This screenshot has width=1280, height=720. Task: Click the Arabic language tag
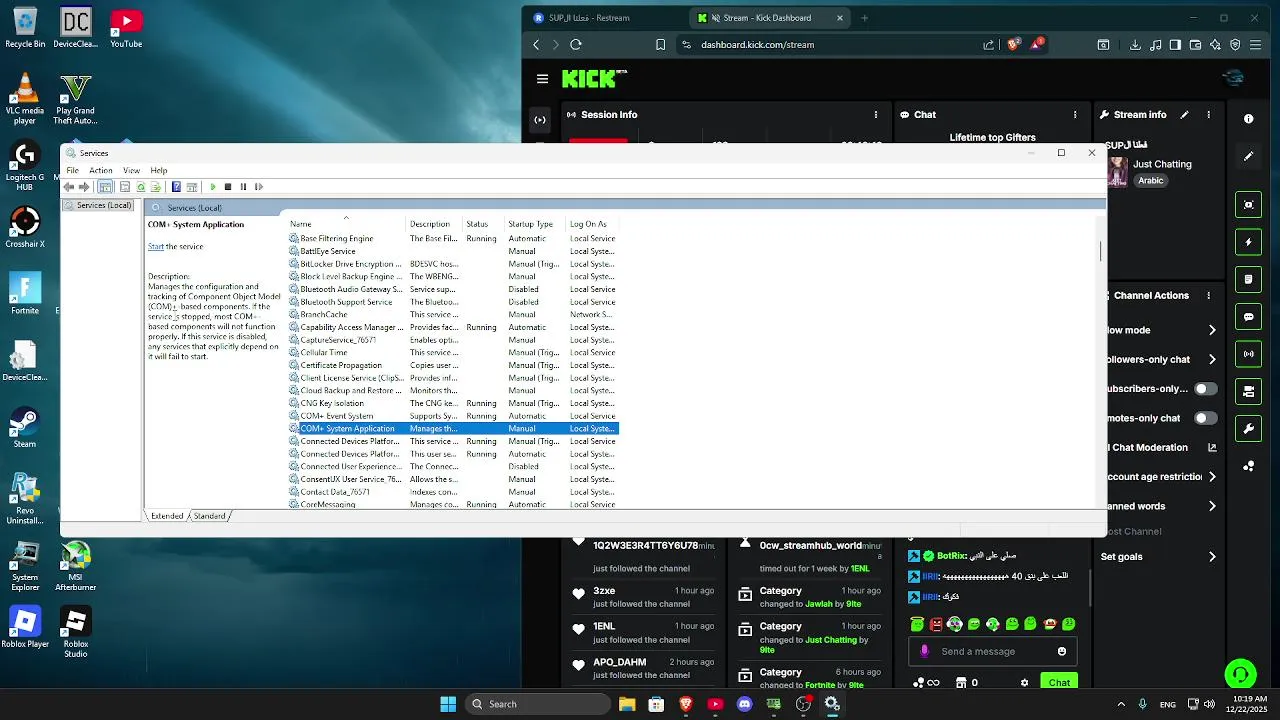[x=1151, y=181]
